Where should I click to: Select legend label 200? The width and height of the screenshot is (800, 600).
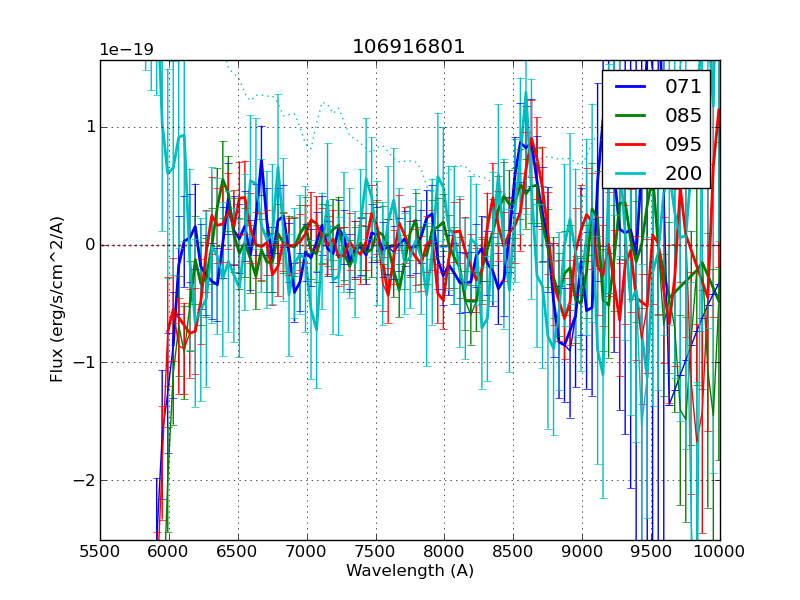click(683, 173)
